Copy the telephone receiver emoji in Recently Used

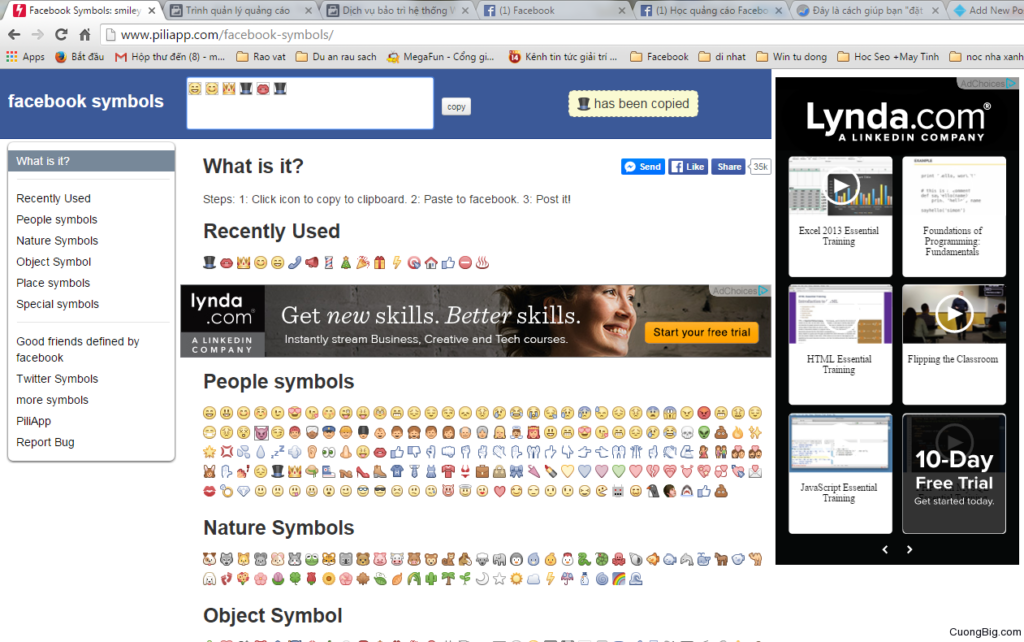(295, 263)
